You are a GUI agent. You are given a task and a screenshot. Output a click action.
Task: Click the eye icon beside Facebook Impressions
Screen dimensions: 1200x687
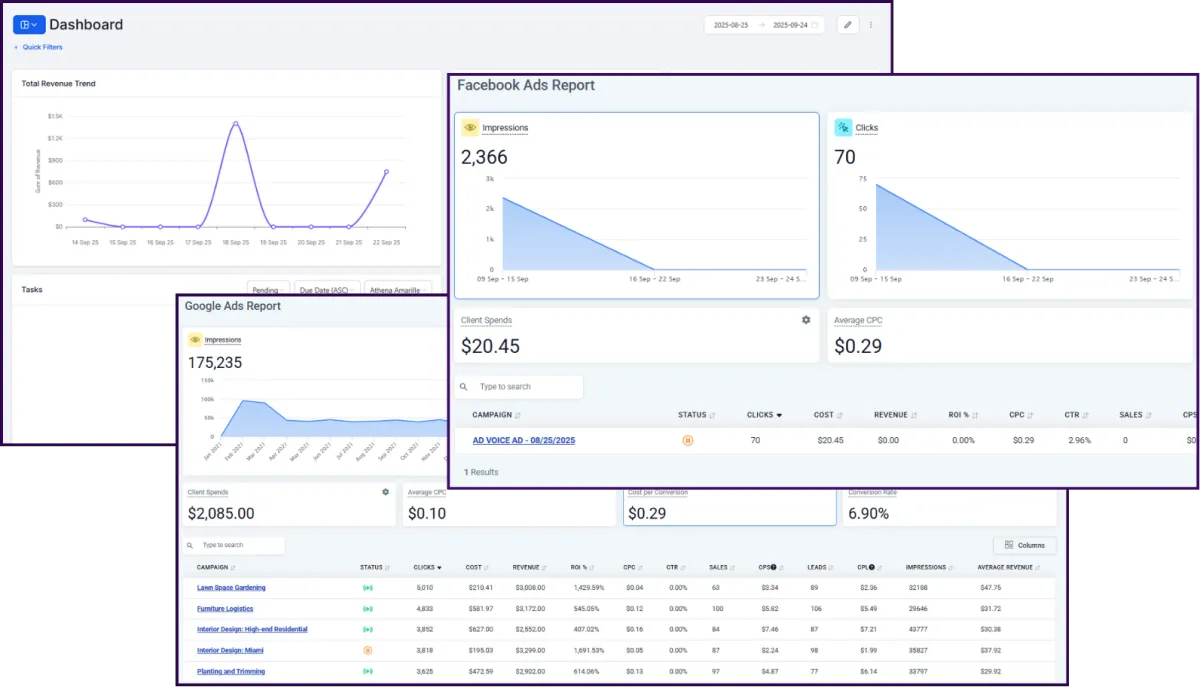pyautogui.click(x=470, y=128)
